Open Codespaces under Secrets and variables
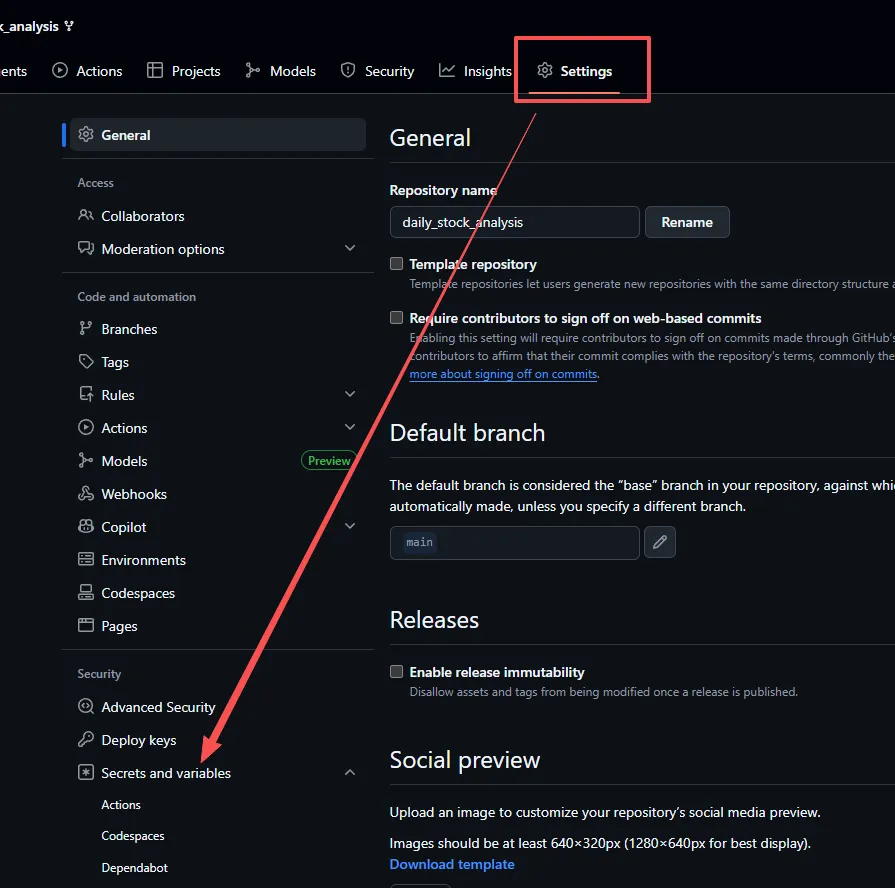Screen dimensions: 895x888 pos(132,836)
